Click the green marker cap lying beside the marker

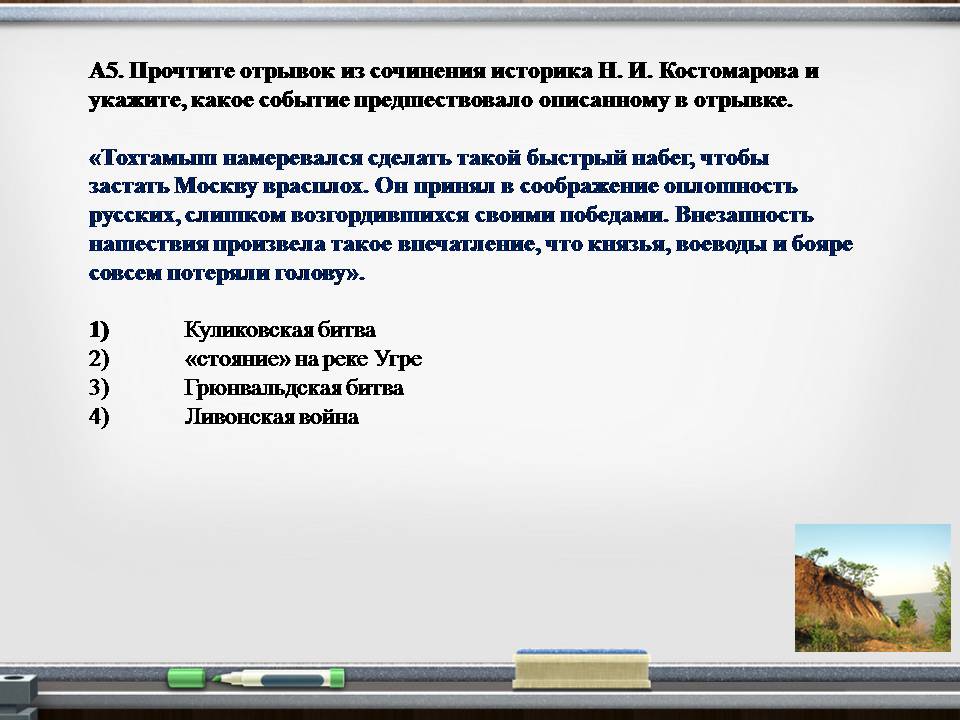186,678
